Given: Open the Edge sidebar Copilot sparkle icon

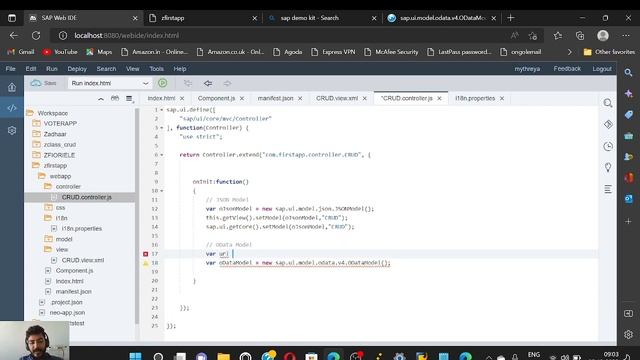Looking at the screenshot, I should pyautogui.click(x=629, y=93).
